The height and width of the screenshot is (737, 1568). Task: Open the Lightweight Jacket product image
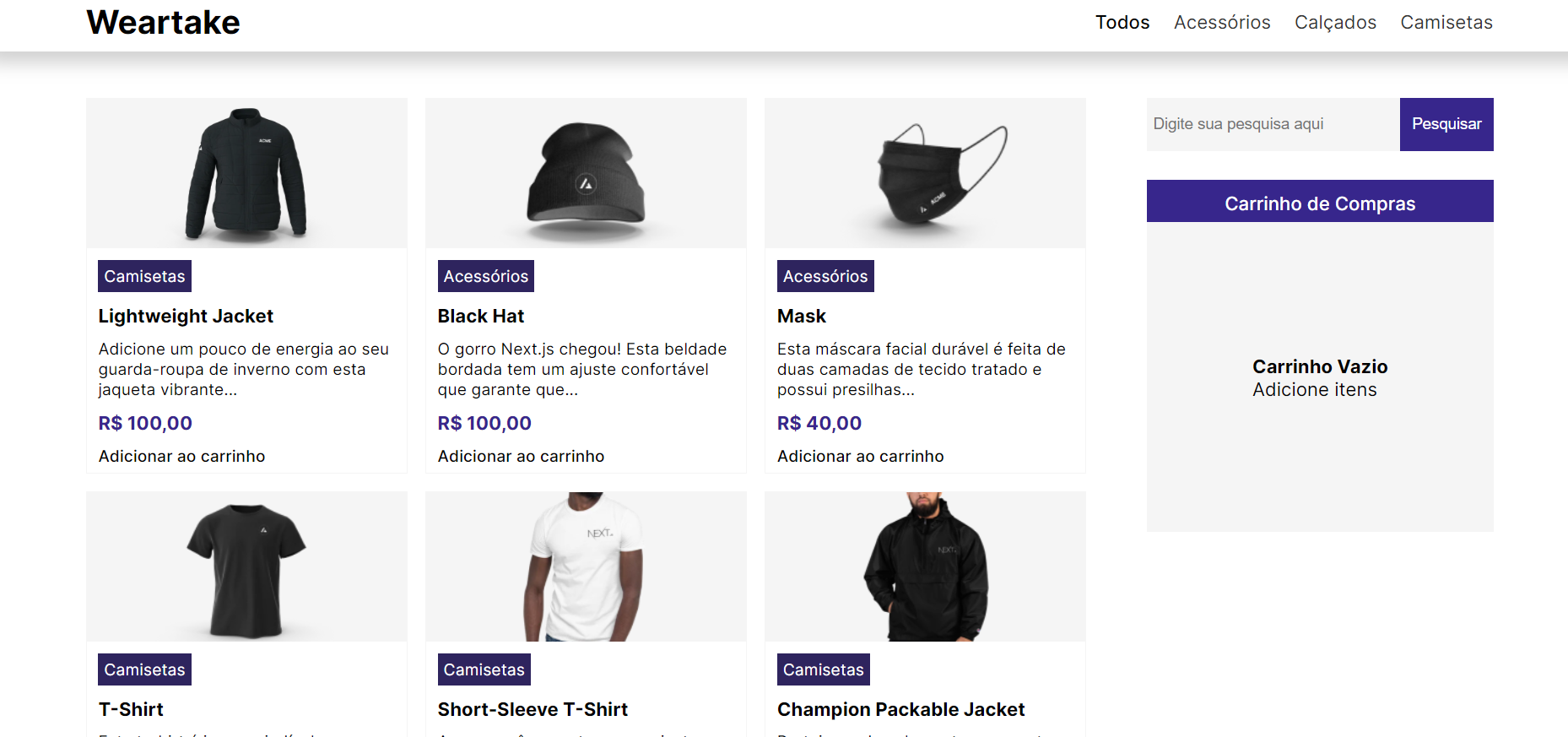click(246, 172)
